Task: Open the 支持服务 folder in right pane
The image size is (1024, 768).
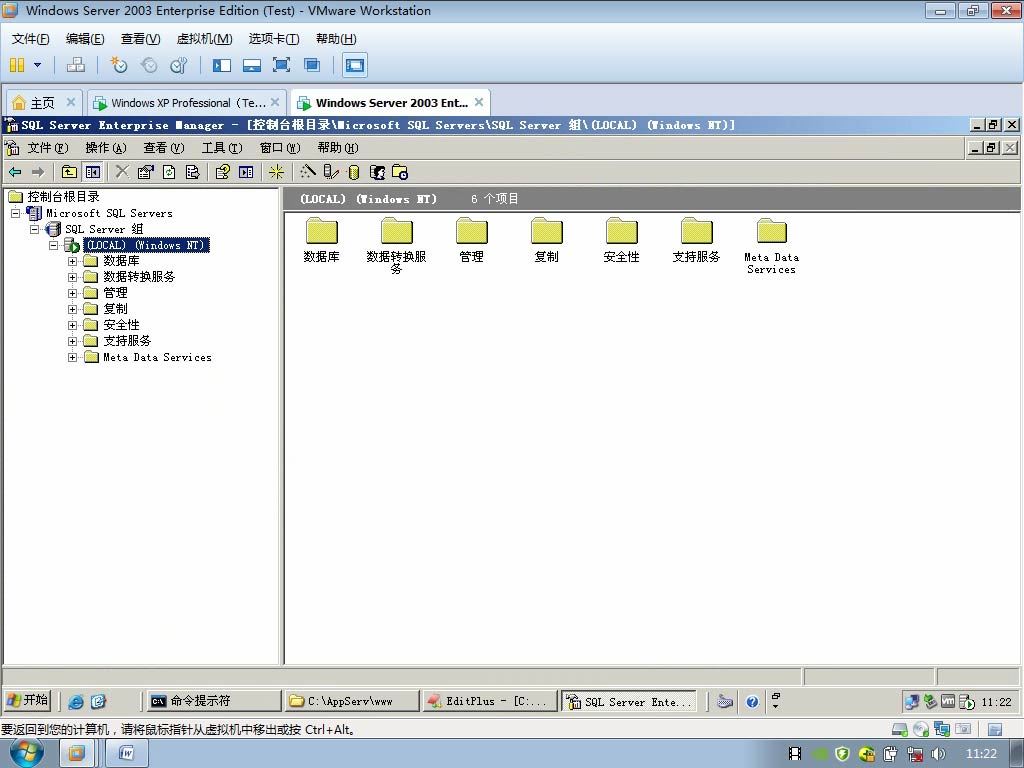Action: [x=696, y=240]
